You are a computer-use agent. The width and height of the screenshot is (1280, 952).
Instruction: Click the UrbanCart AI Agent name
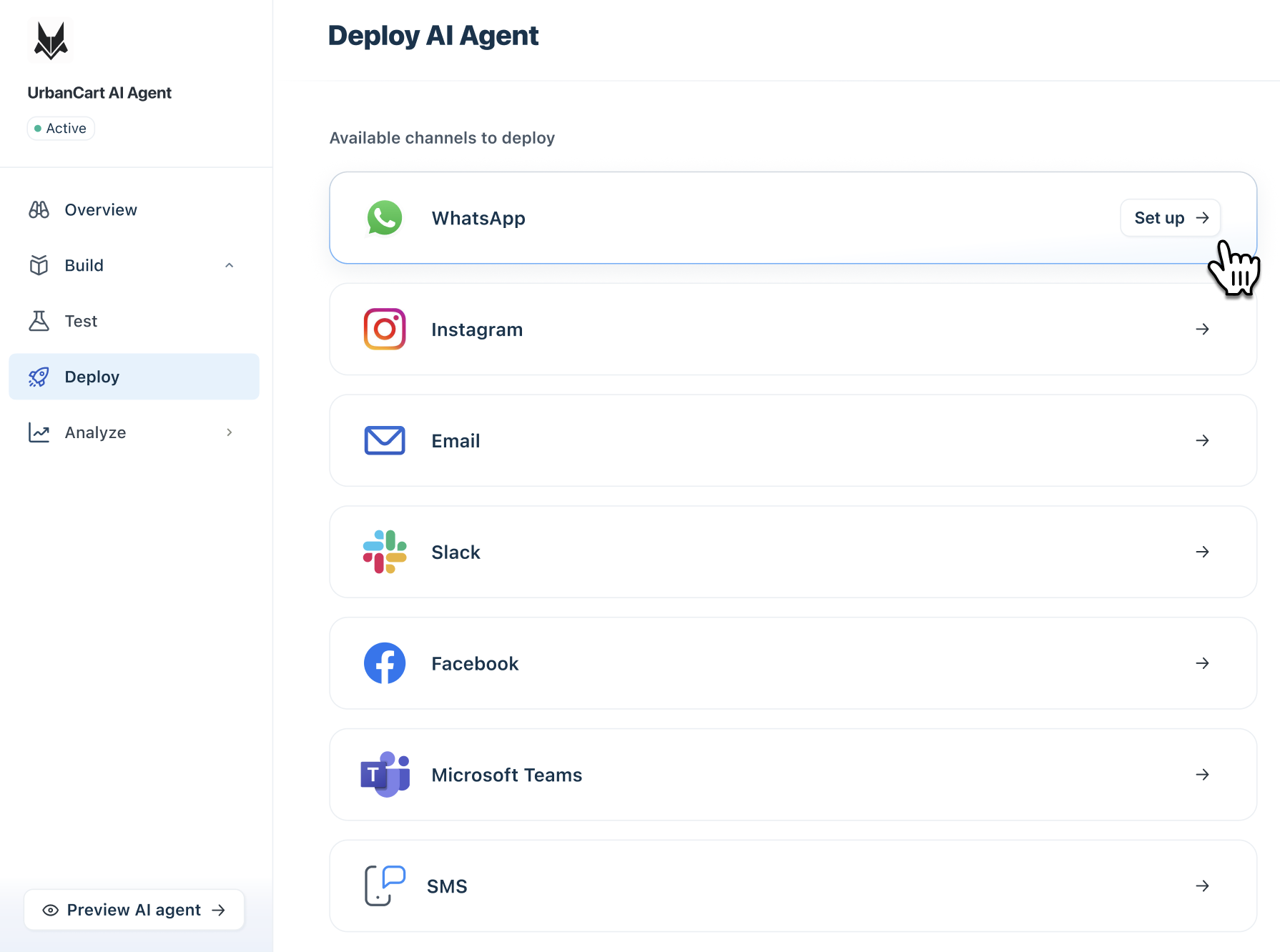pos(99,93)
